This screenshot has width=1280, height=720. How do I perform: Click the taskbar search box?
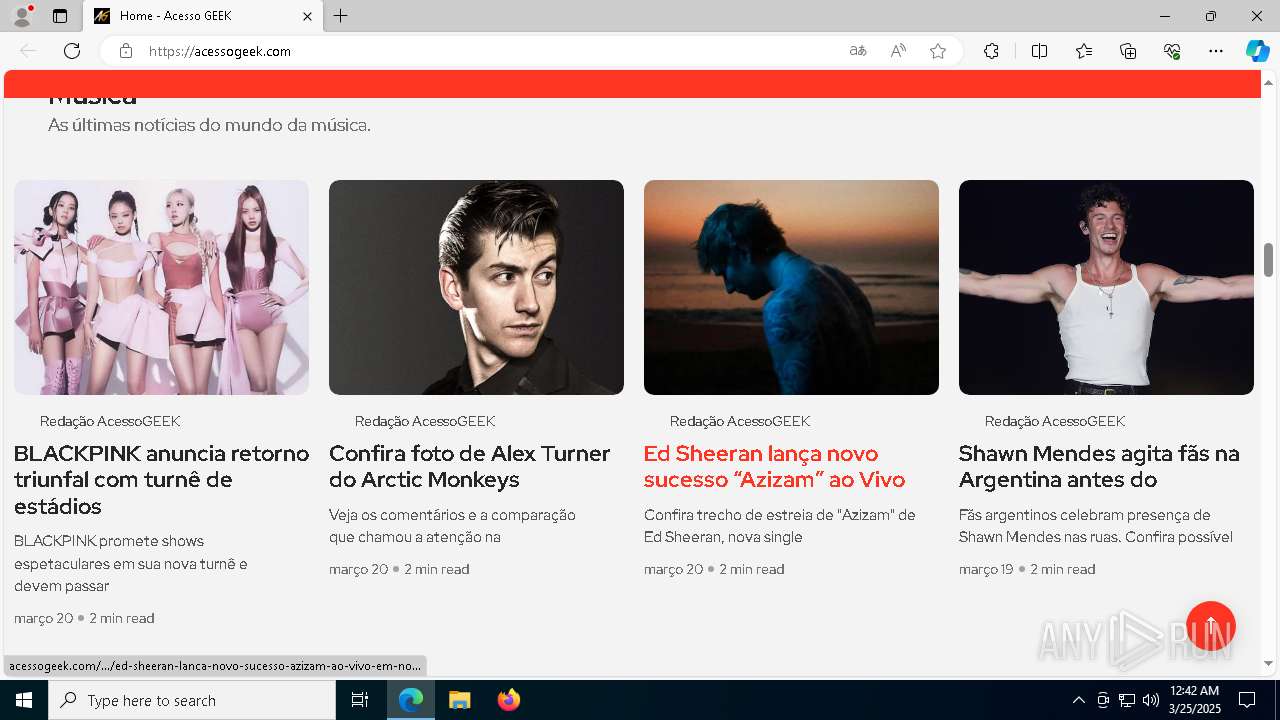pyautogui.click(x=192, y=700)
